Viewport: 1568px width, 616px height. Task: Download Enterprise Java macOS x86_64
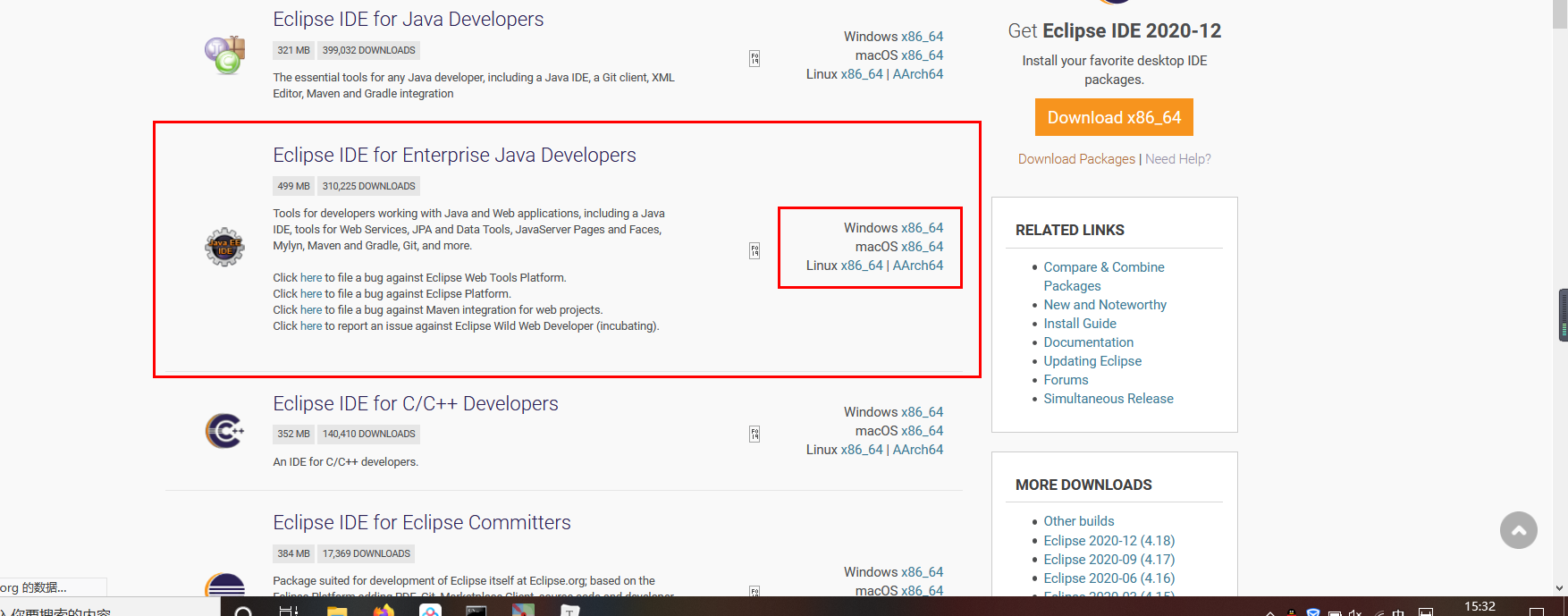(923, 247)
